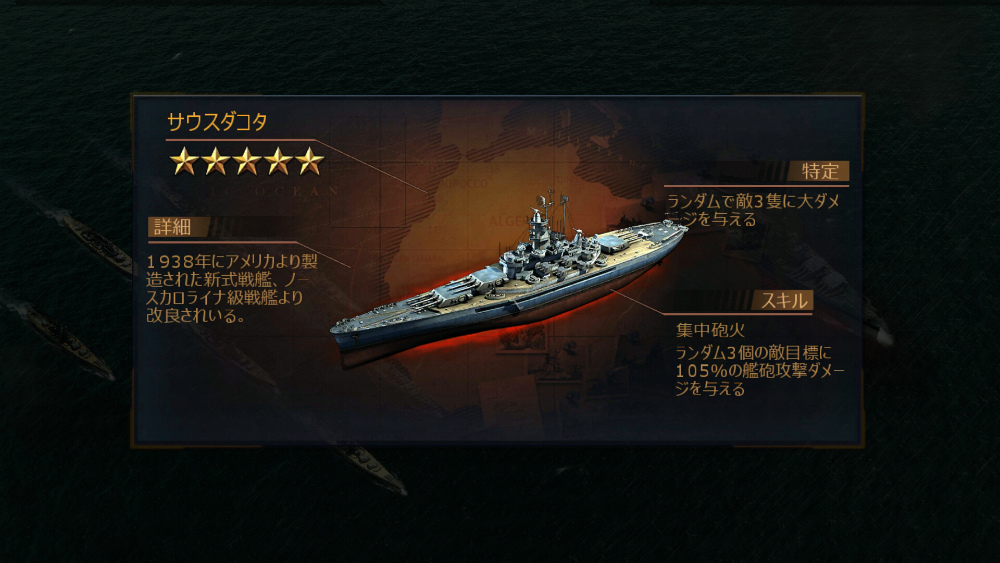1000x563 pixels.
Task: Select the スキル skill label
Action: click(784, 301)
